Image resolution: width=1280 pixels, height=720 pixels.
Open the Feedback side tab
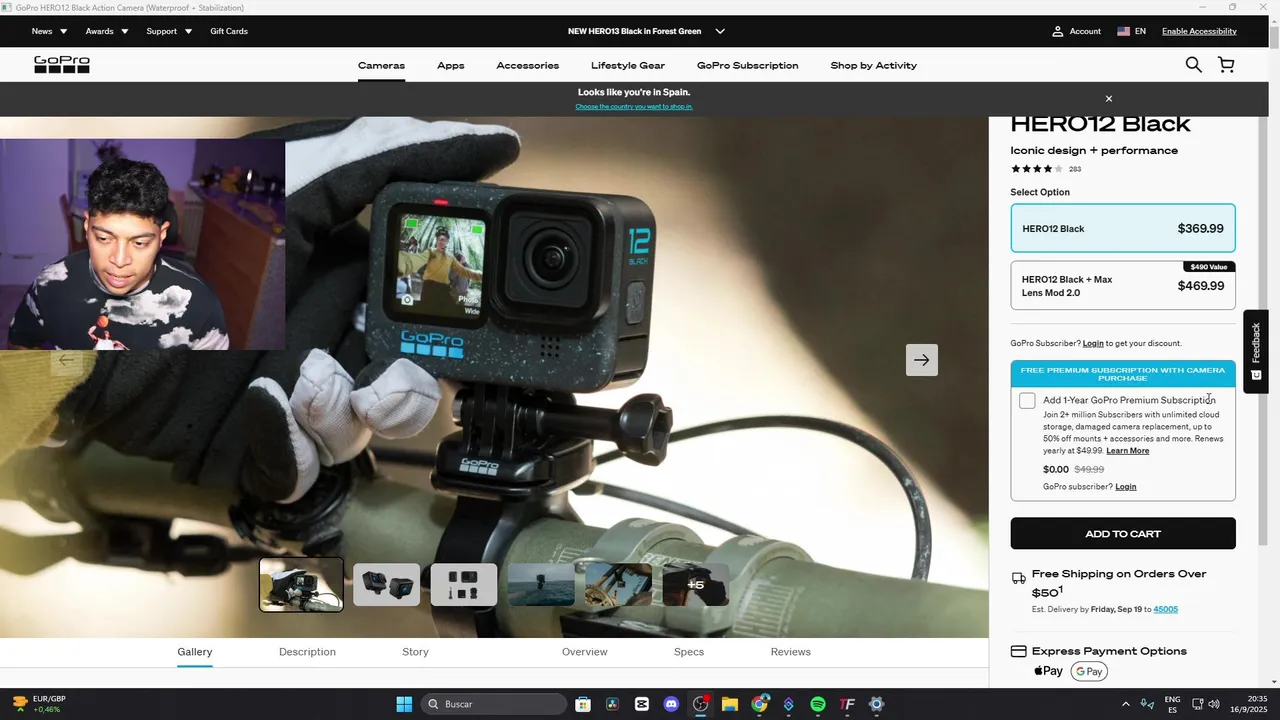[1256, 351]
